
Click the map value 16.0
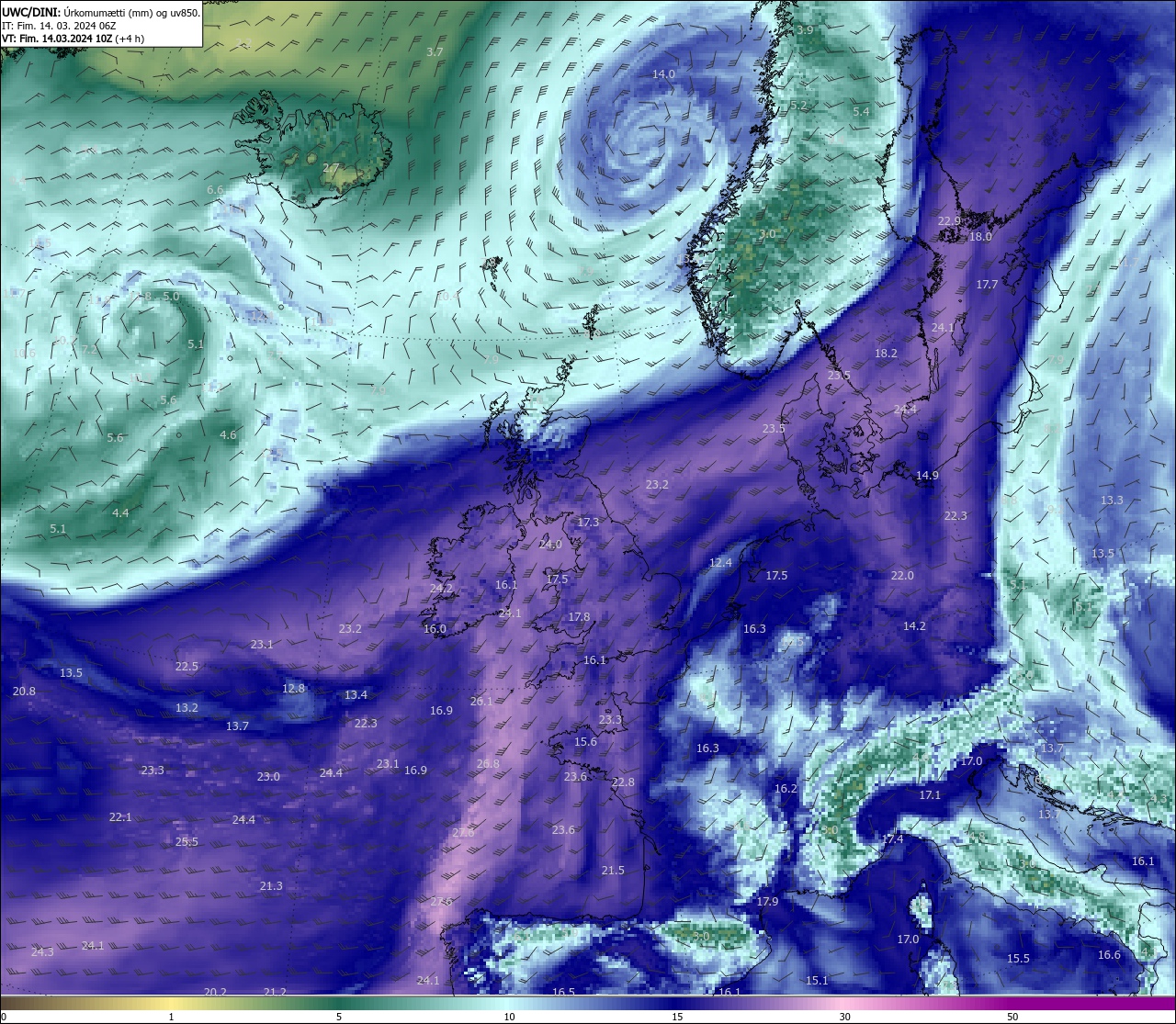435,628
